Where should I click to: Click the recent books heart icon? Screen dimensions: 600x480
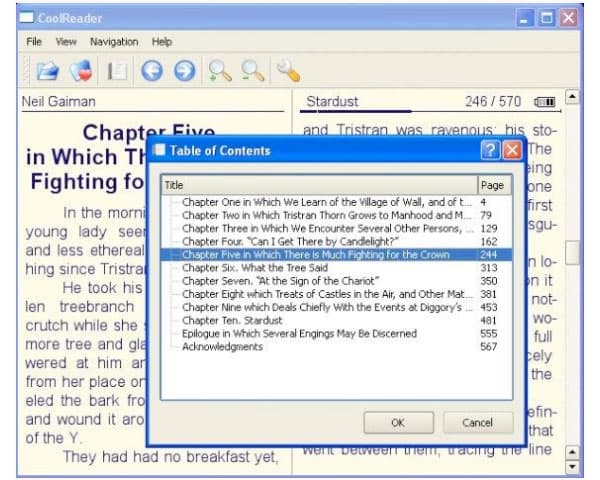click(x=81, y=71)
